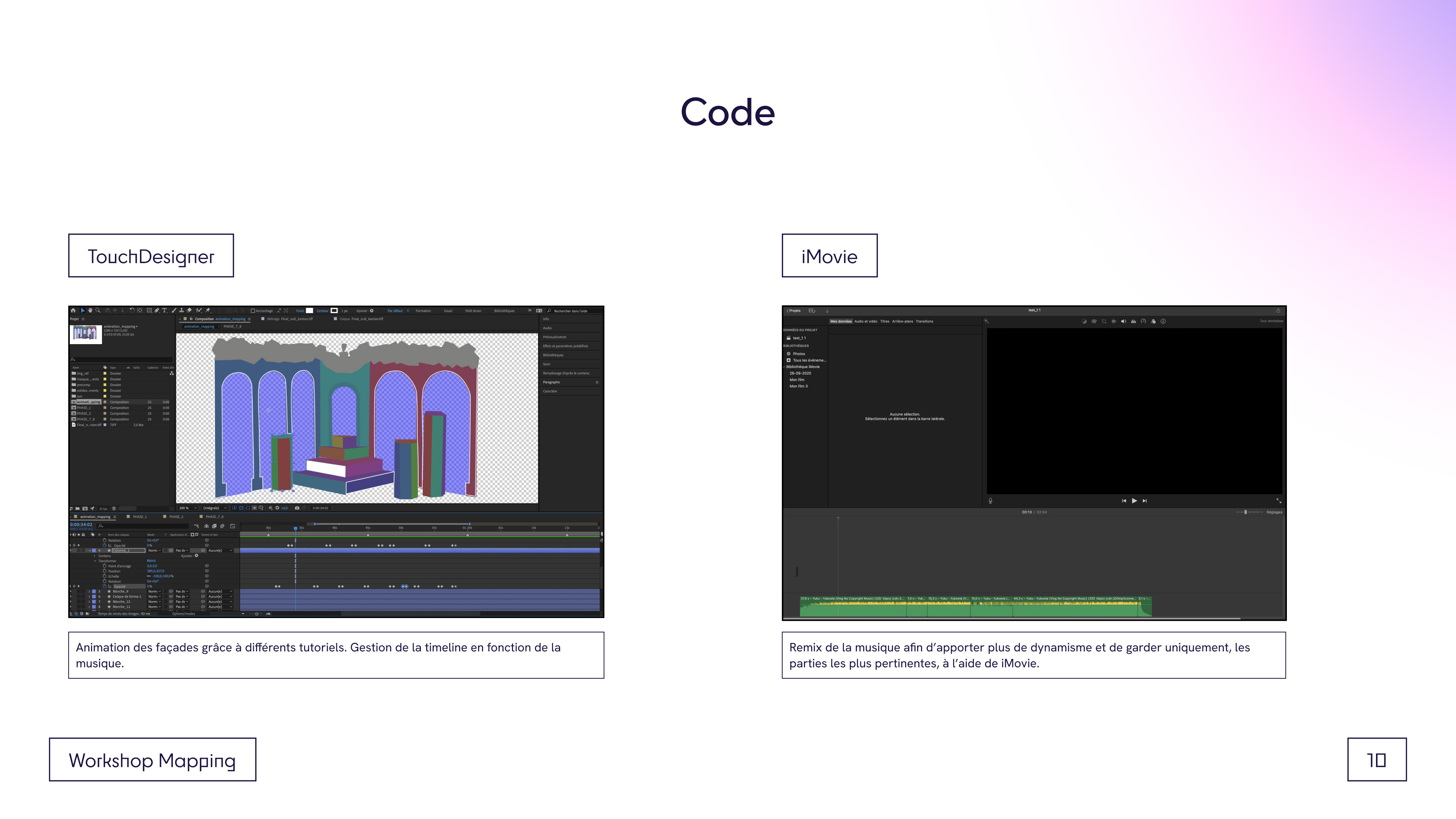The width and height of the screenshot is (1456, 819).
Task: Open Mode dropdown for Colonne_1 layer
Action: coord(154,551)
